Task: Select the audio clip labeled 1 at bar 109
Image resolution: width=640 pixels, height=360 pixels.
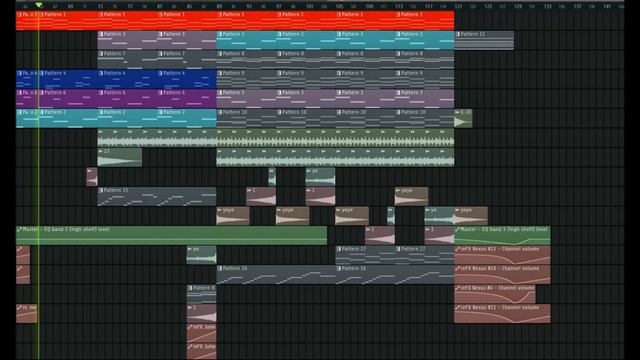Action: coord(380,236)
